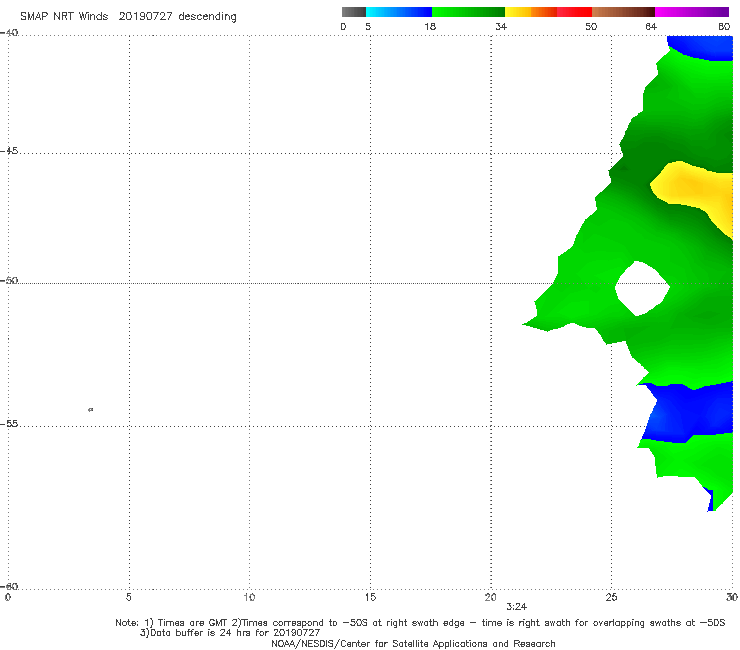Click the "-60" latitude axis label
Screen dimensions: 740x650
[x=9, y=586]
